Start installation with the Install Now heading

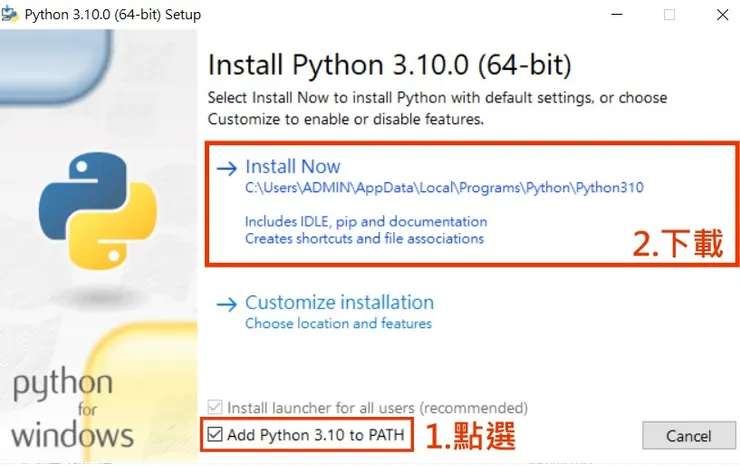(x=292, y=167)
